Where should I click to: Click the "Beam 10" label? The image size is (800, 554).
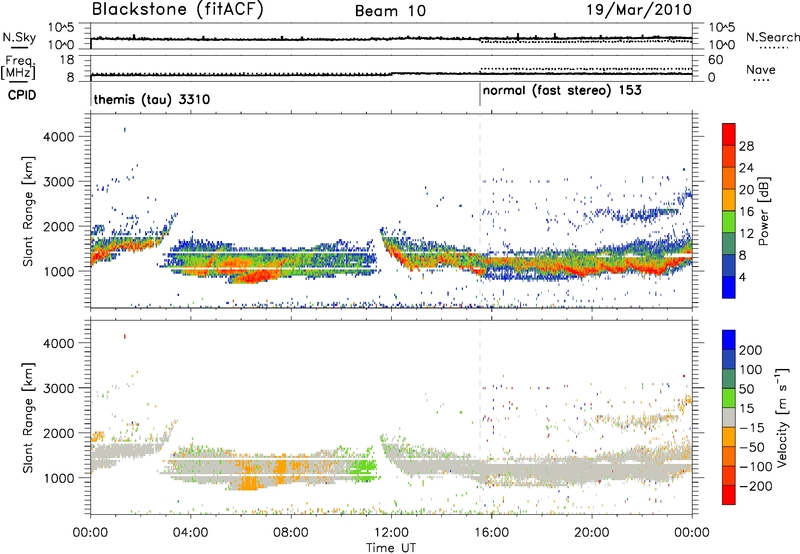click(x=390, y=11)
